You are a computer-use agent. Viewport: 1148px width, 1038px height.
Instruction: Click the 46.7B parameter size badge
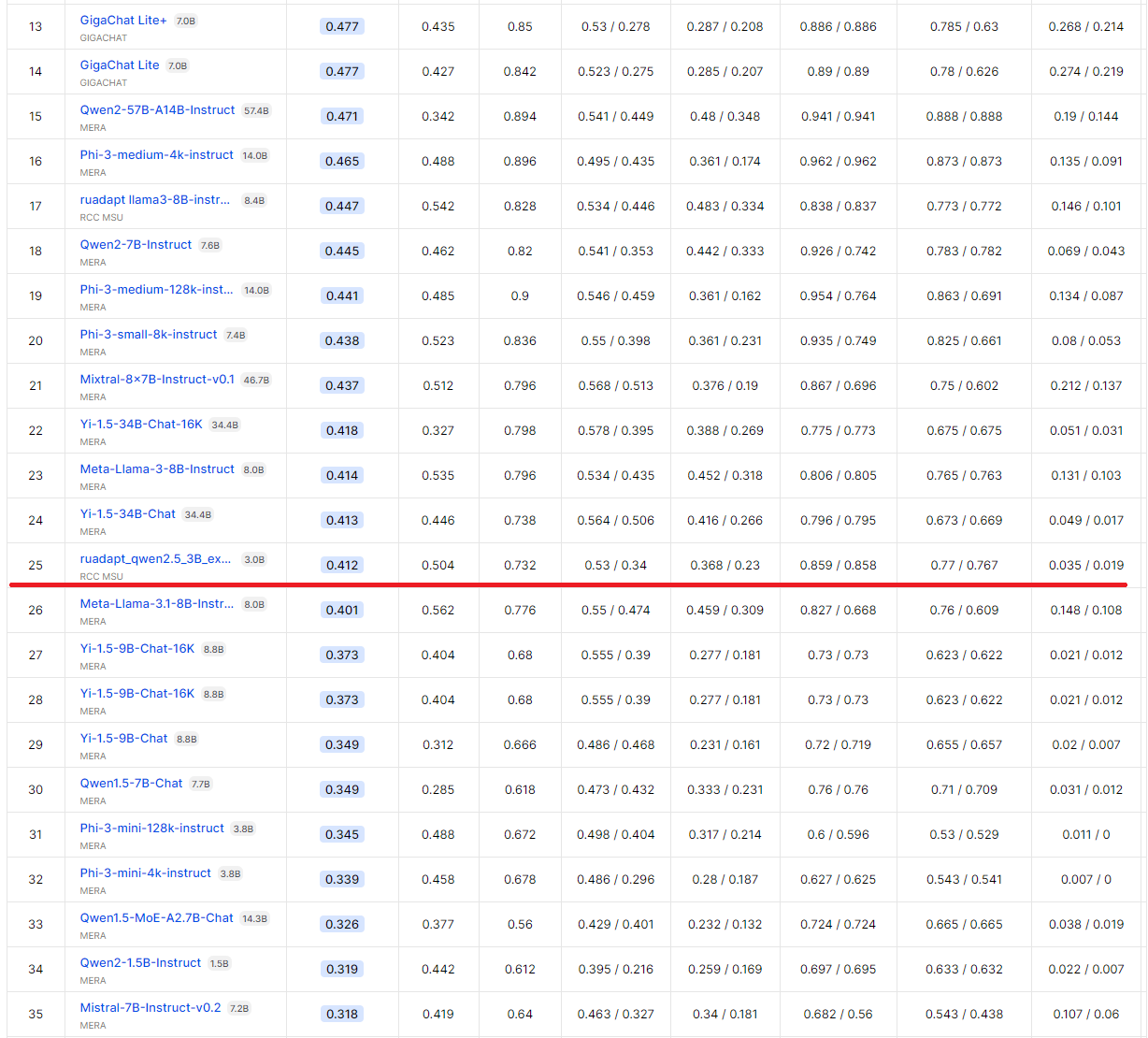click(256, 381)
